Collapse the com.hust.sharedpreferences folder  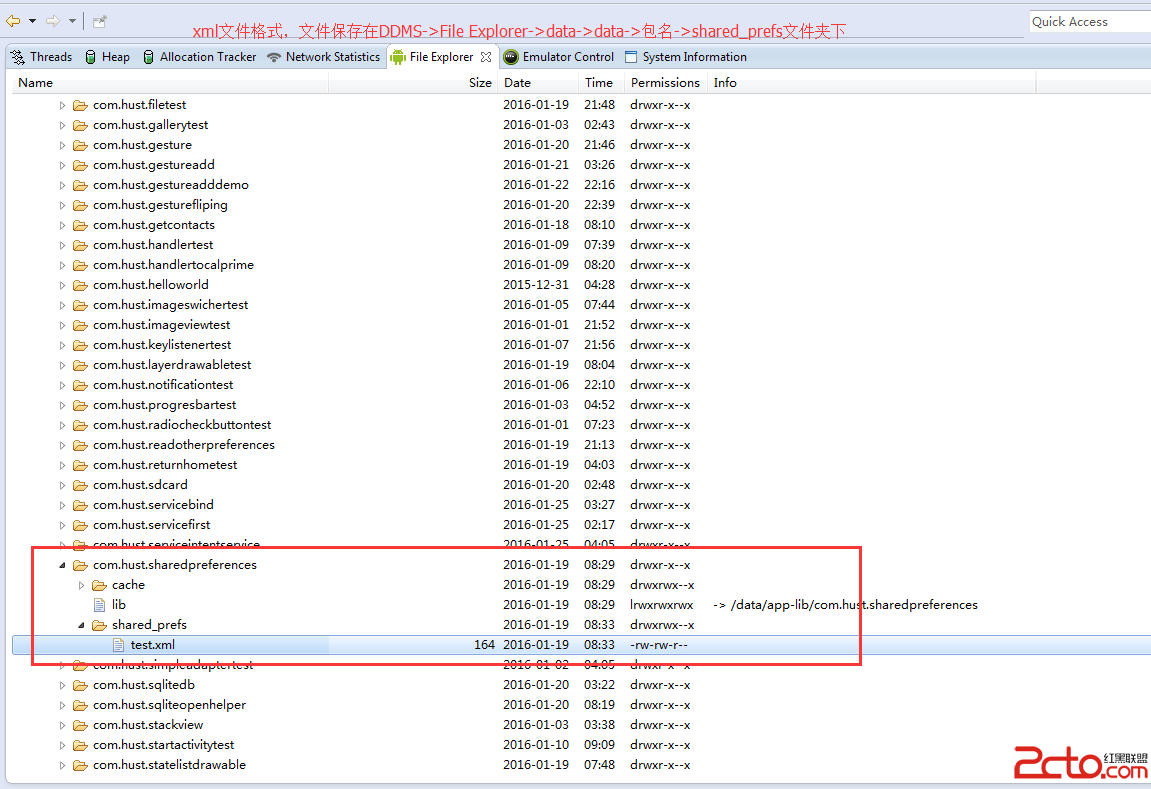62,565
